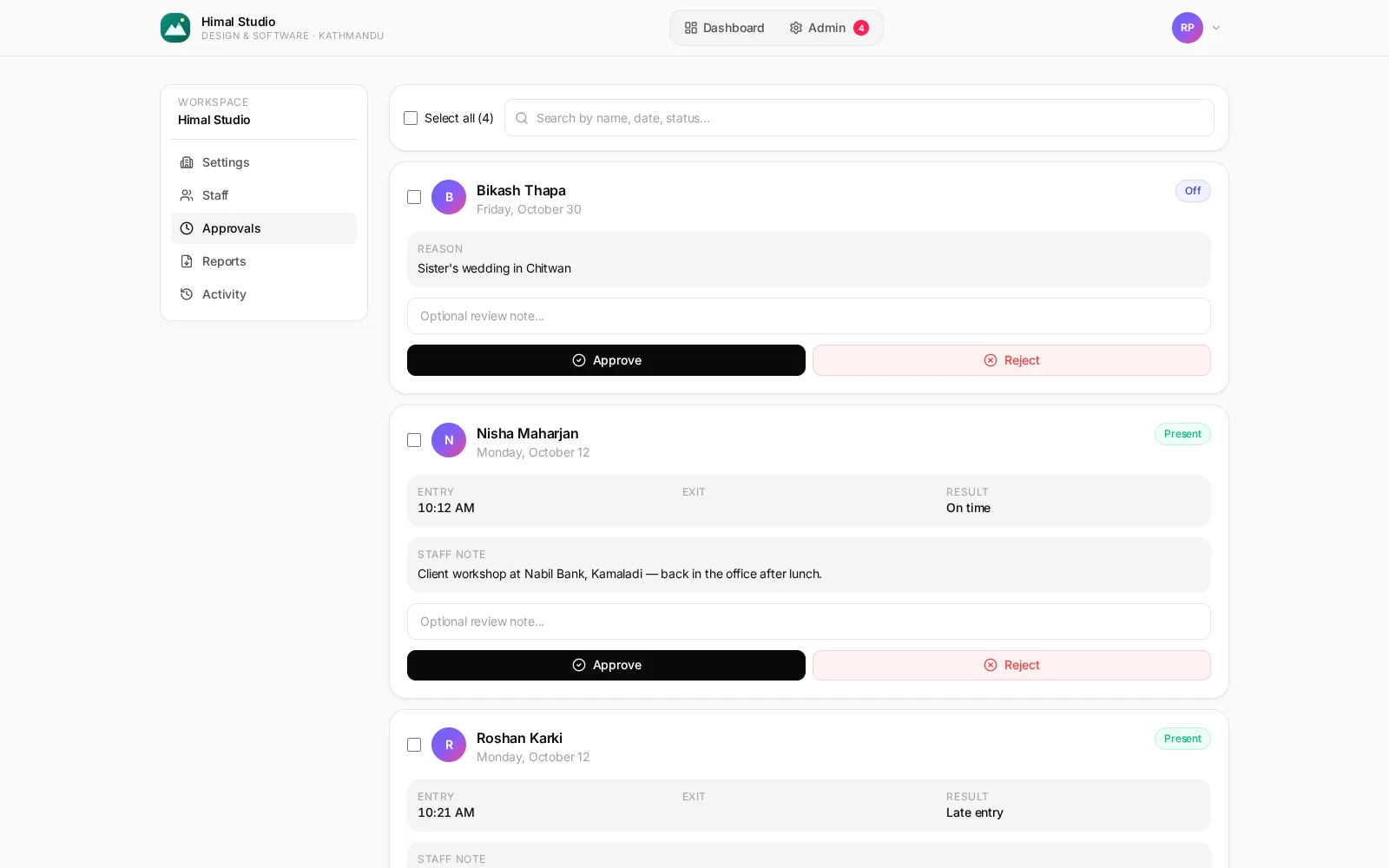Click Nisha's entry time 10:12 AM
The width and height of the screenshot is (1389, 868).
(446, 508)
